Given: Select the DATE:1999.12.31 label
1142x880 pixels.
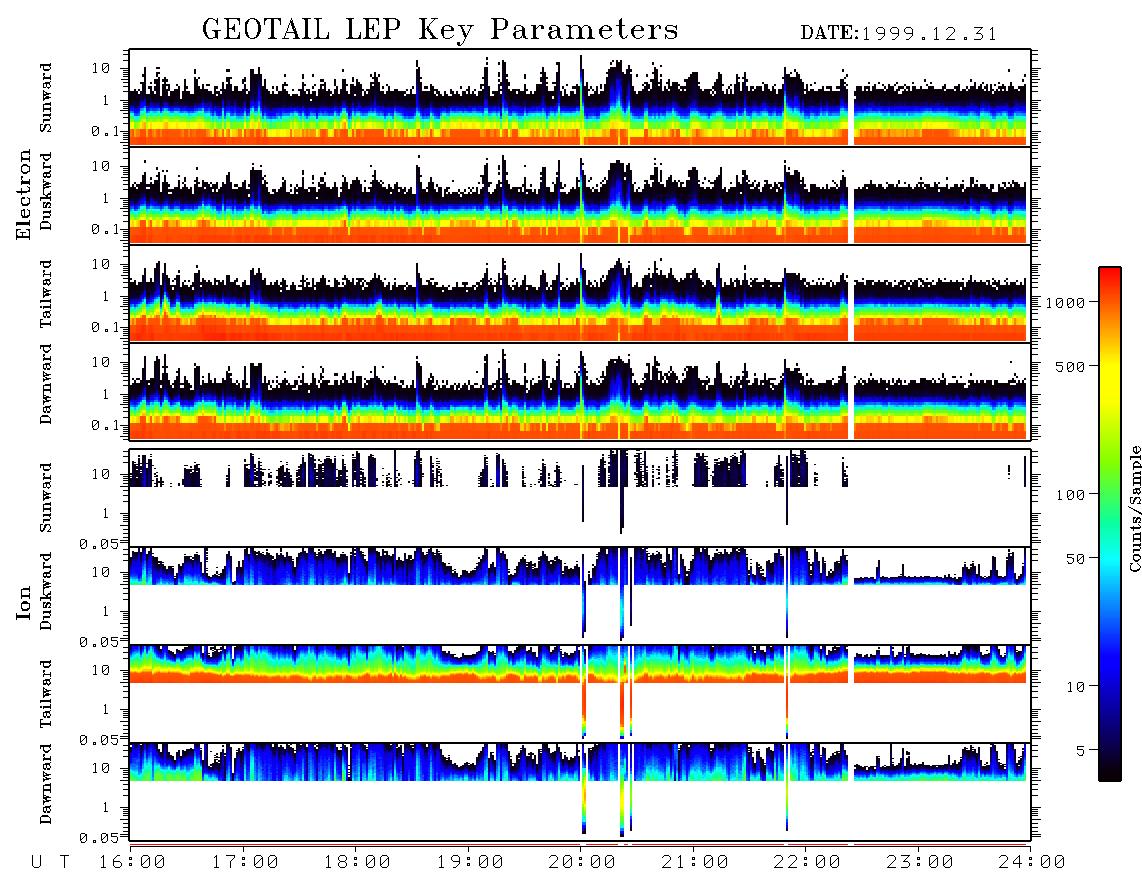Looking at the screenshot, I should [899, 34].
